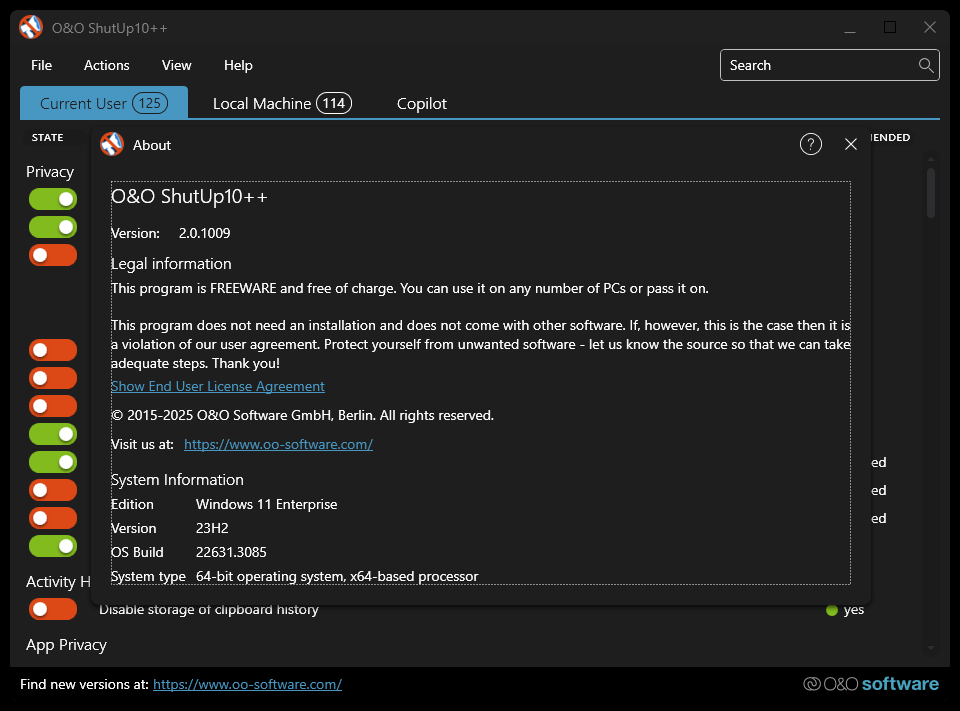Click the 23H2 version value
The width and height of the screenshot is (960, 711).
pyautogui.click(x=212, y=529)
